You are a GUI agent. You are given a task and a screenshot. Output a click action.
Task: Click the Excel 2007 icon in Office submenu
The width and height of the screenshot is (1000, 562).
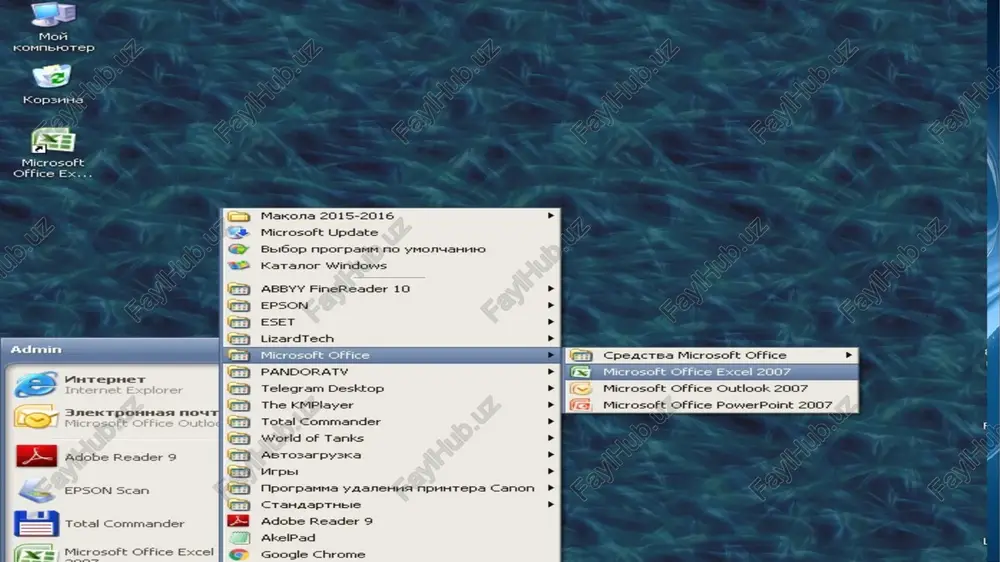pos(581,372)
